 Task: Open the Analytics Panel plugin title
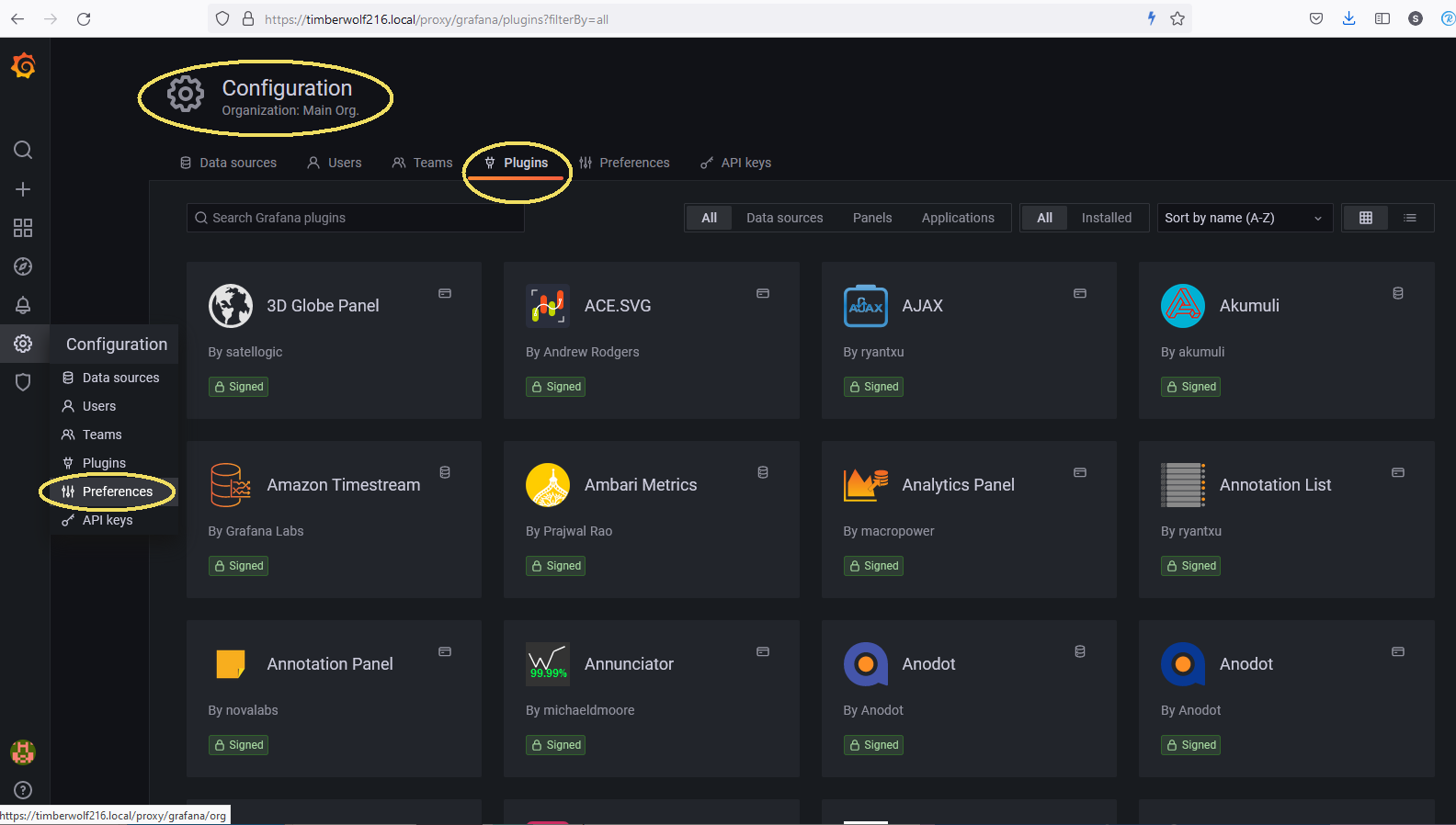click(x=958, y=485)
